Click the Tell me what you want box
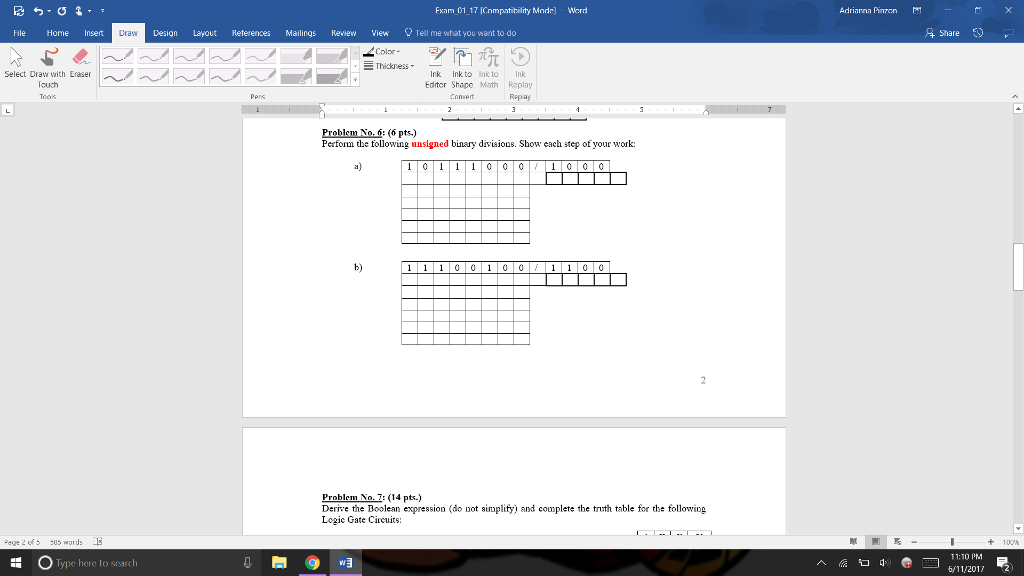1024x576 pixels. pyautogui.click(x=460, y=33)
